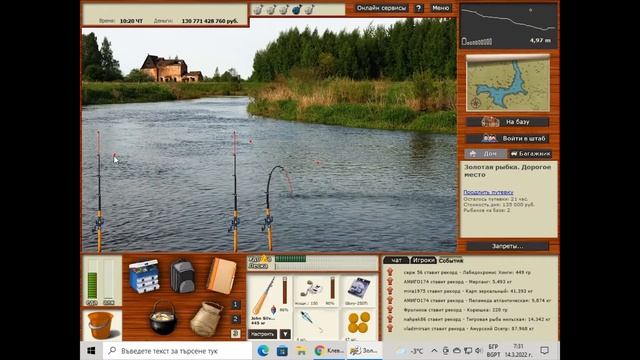Image resolution: width=640 pixels, height=360 pixels.
Task: Open the black cooking pot with bait
Action: (x=163, y=318)
